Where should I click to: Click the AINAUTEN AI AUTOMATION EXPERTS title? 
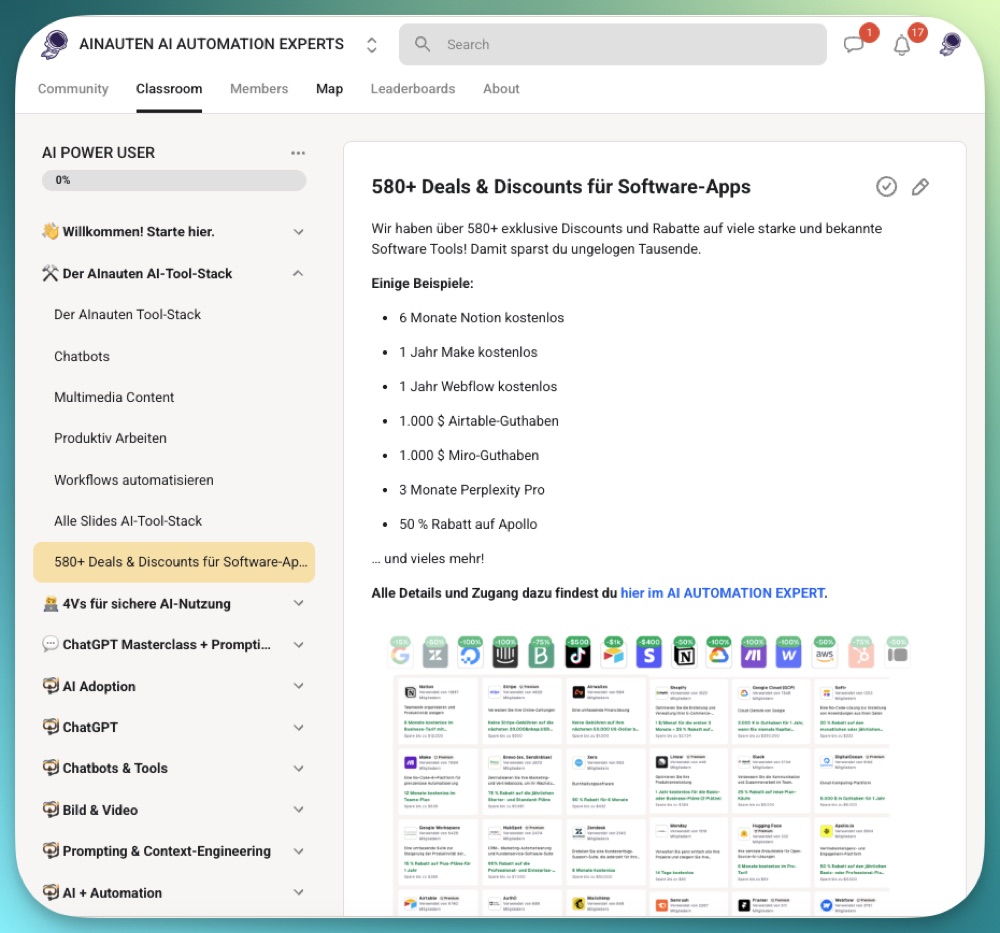pyautogui.click(x=212, y=44)
